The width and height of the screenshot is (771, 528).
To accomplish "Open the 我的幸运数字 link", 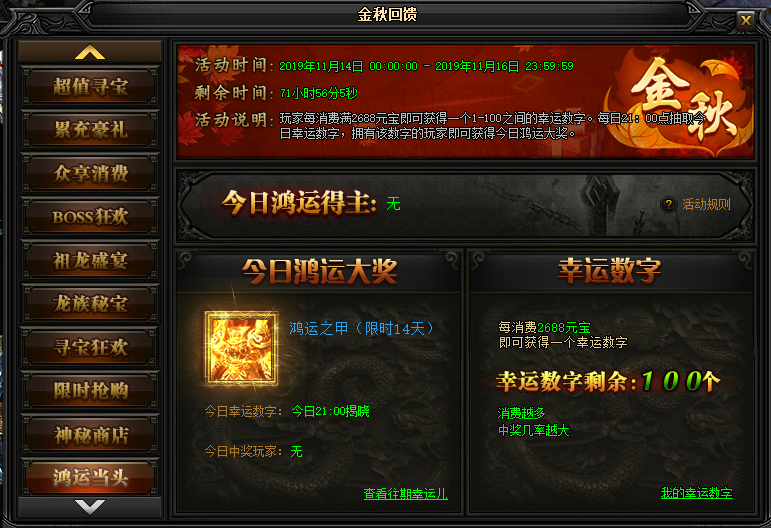I will pos(697,493).
